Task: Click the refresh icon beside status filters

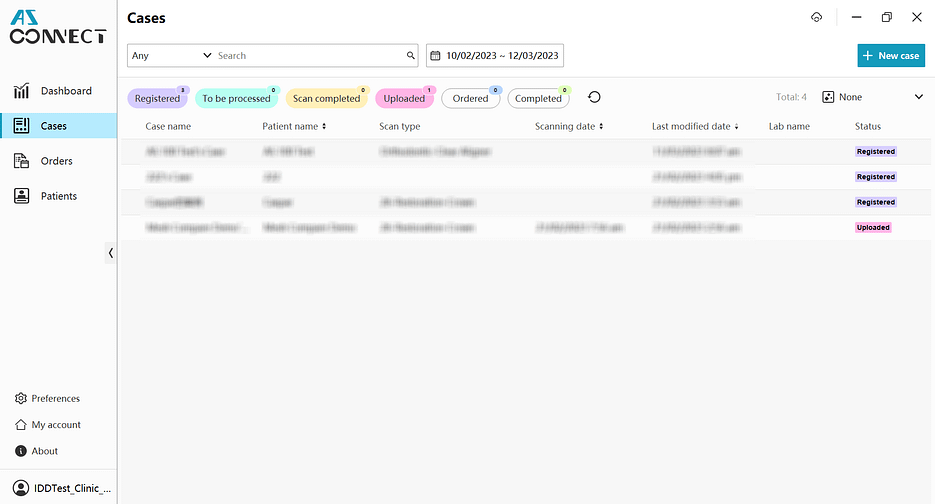Action: (x=594, y=98)
